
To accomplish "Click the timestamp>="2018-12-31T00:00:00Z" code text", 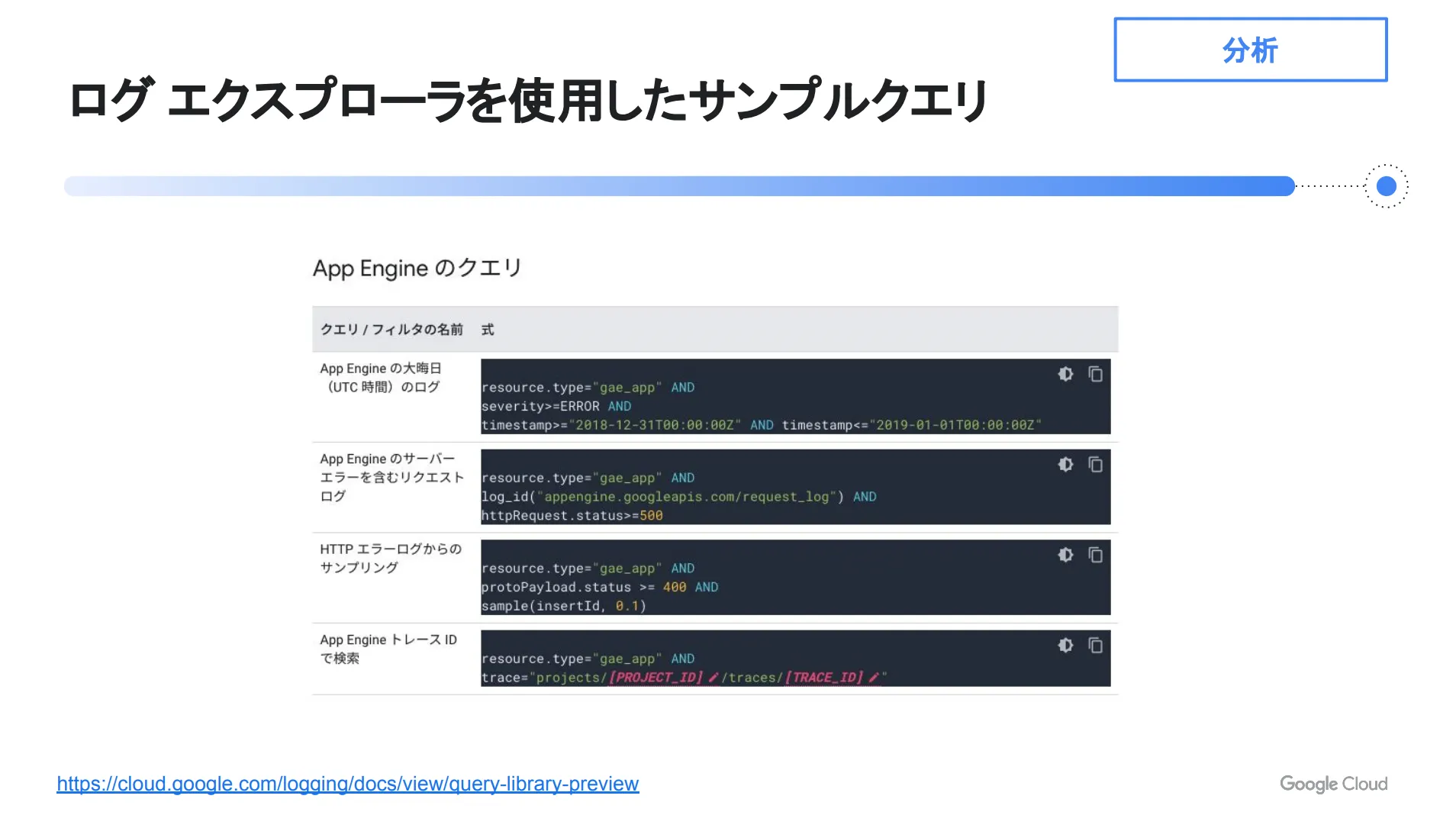I will coord(611,425).
